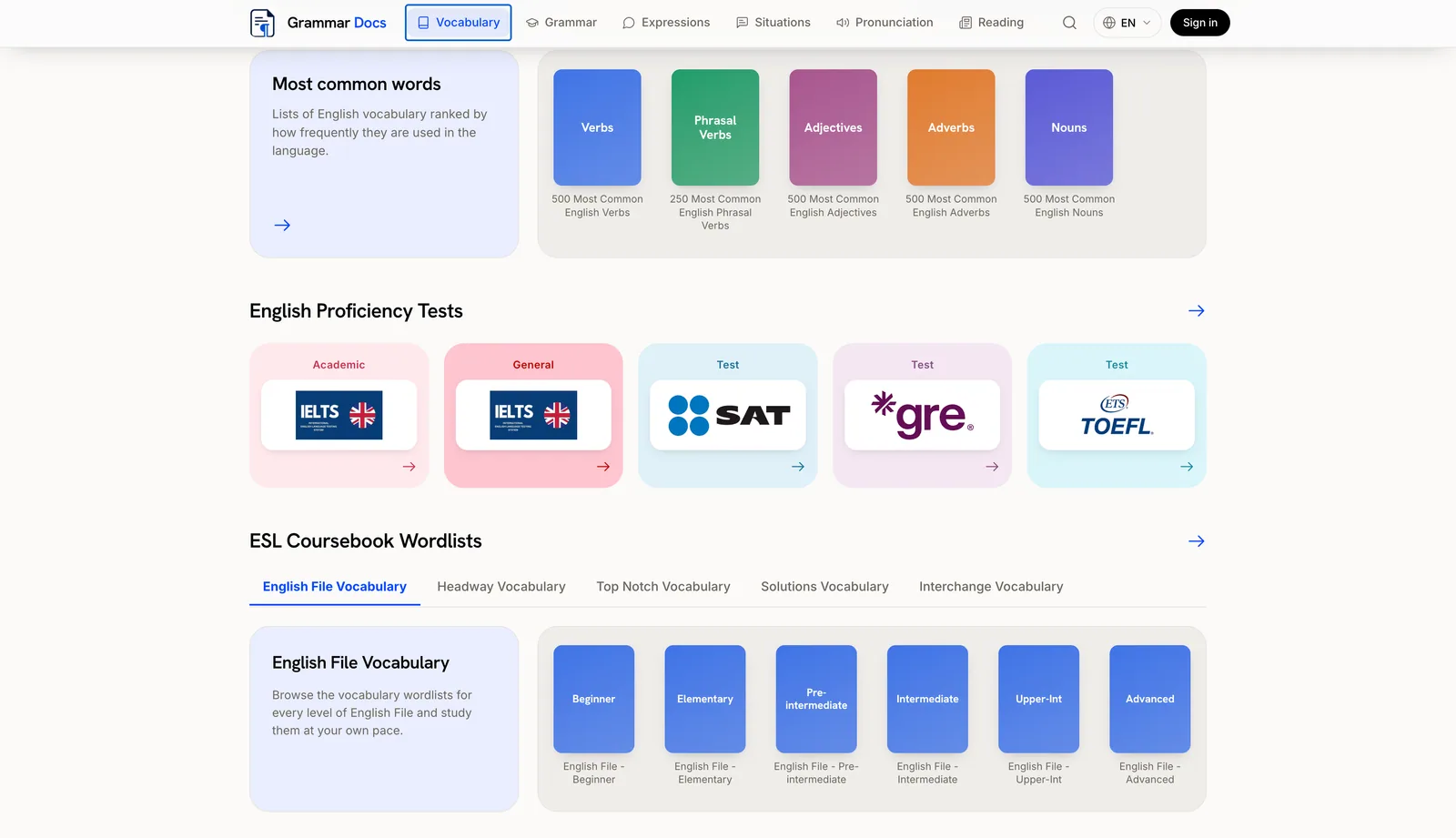Open Pronunciation in the top navigation

pos(885,23)
